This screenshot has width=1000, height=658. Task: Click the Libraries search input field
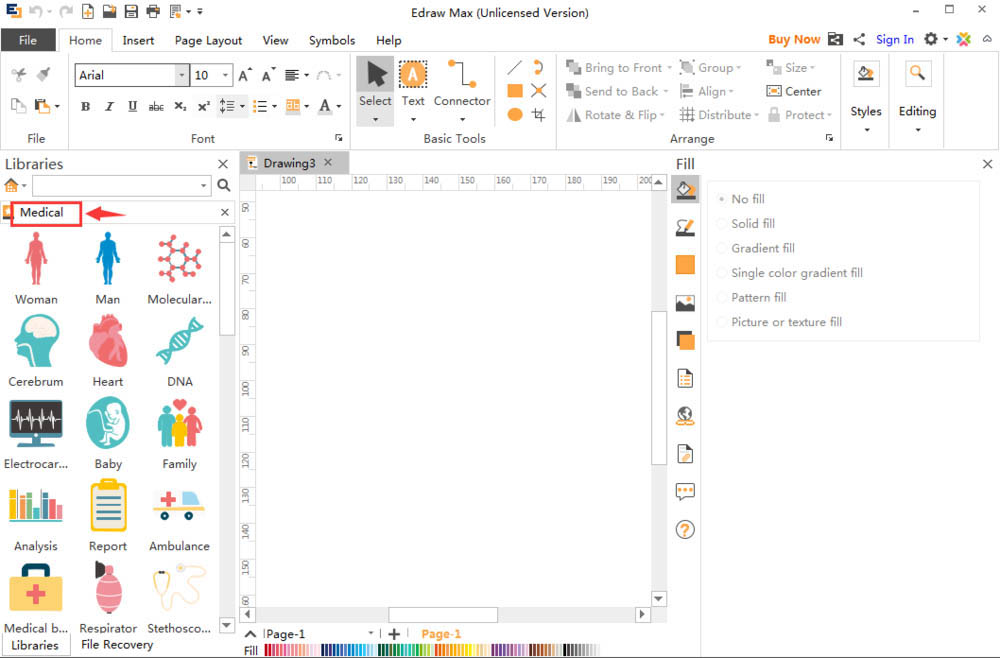tap(114, 186)
